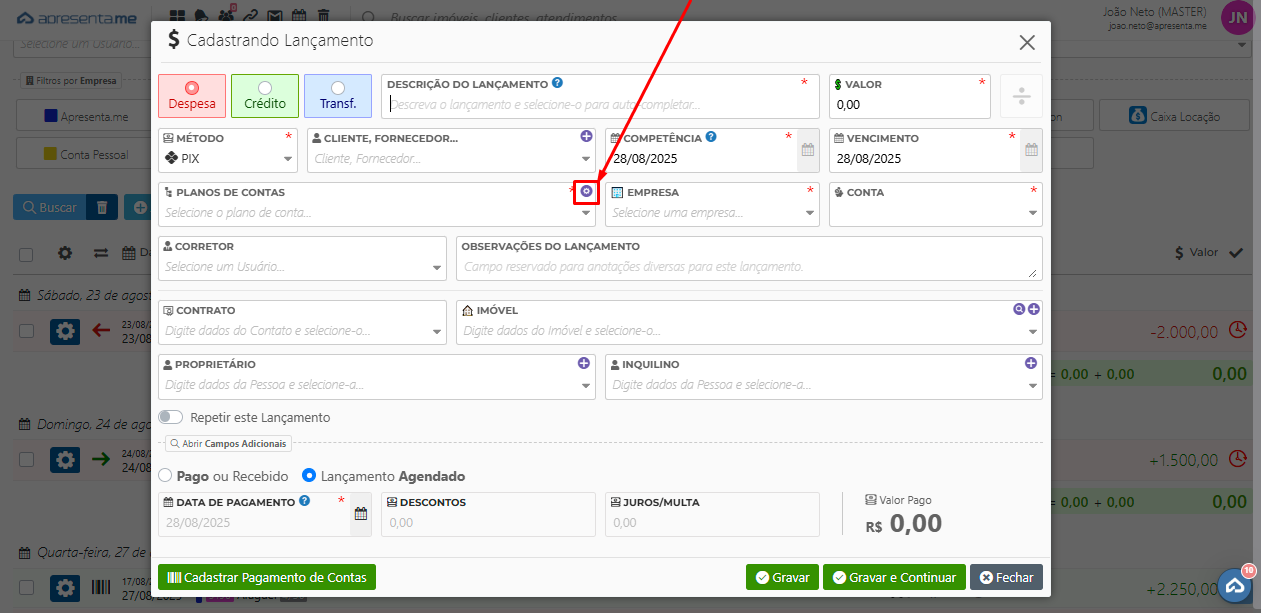Viewport: 1261px width, 613px height.
Task: Select the Lançamento Agendado radio option
Action: 309,476
